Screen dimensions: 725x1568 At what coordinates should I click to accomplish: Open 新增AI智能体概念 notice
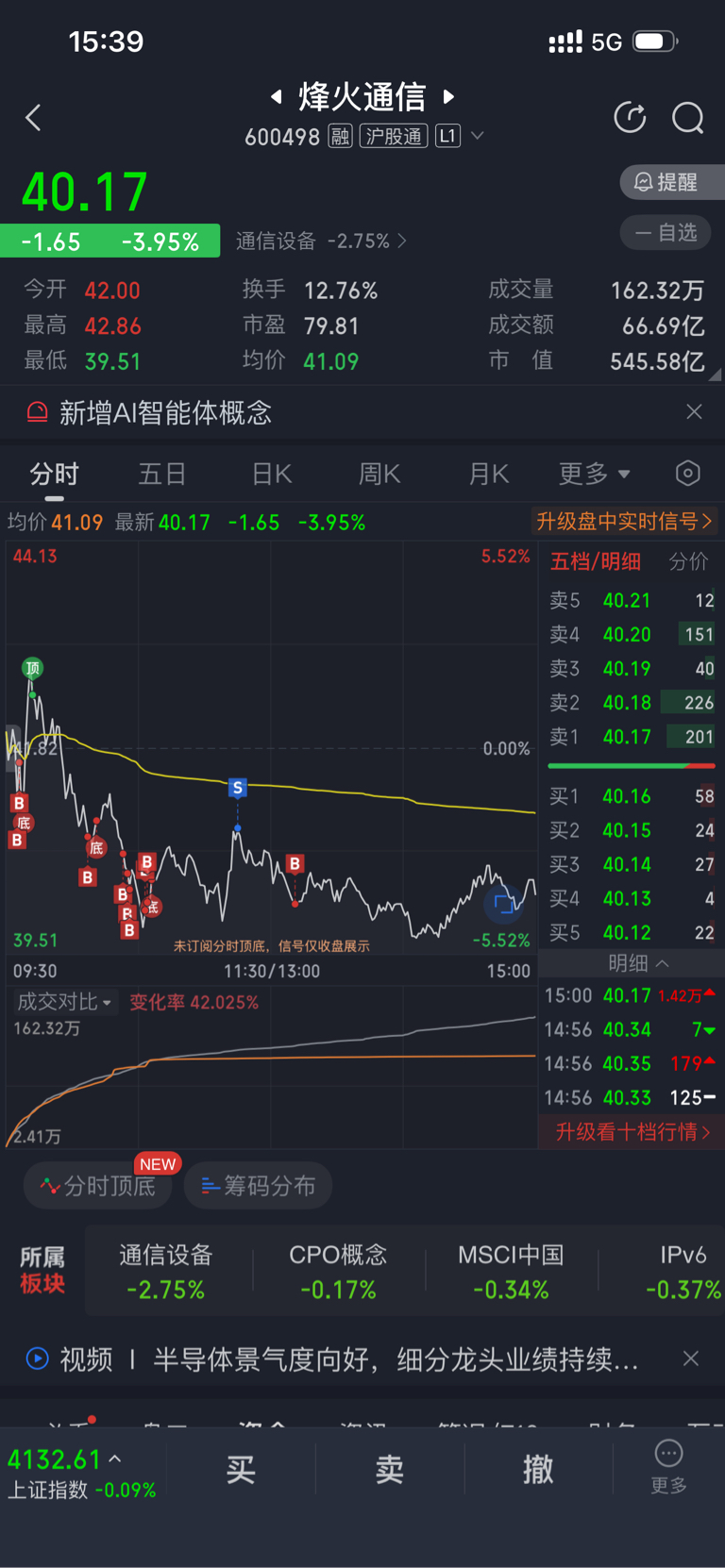165,413
